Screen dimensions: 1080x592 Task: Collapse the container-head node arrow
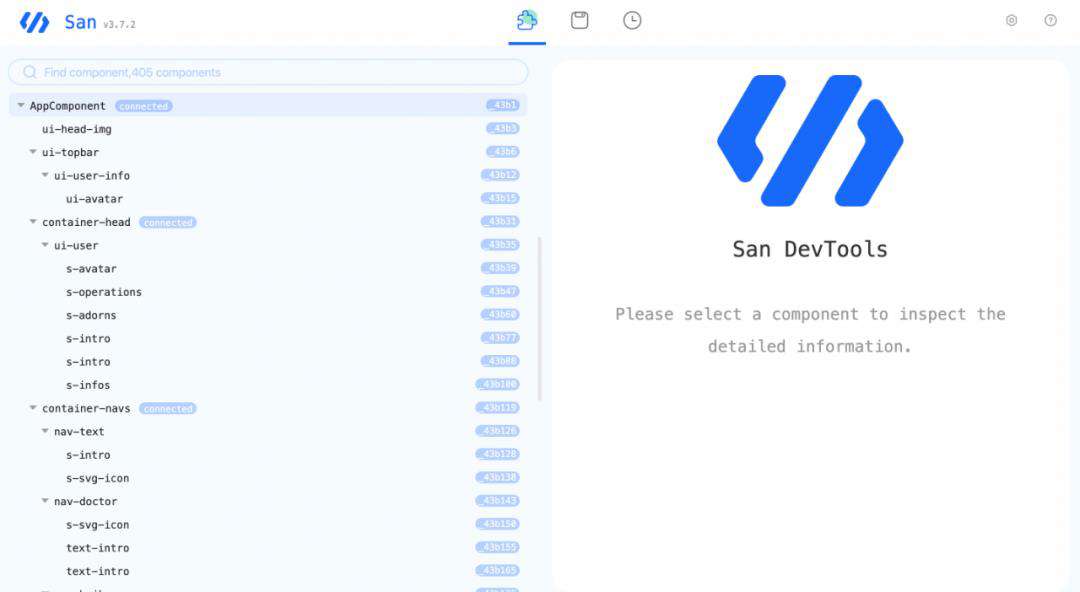(33, 222)
